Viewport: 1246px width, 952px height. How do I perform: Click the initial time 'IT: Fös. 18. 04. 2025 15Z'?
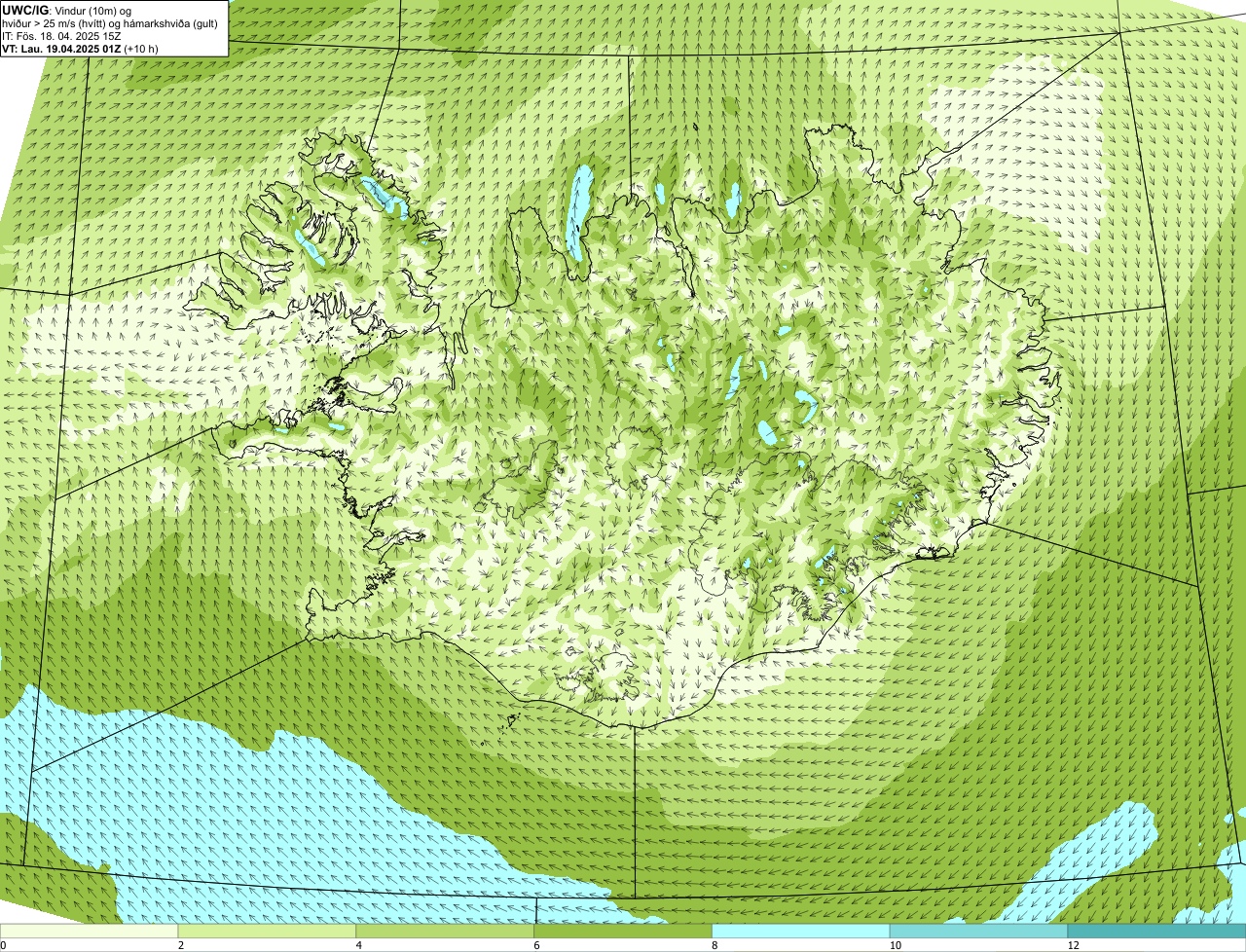click(x=61, y=36)
